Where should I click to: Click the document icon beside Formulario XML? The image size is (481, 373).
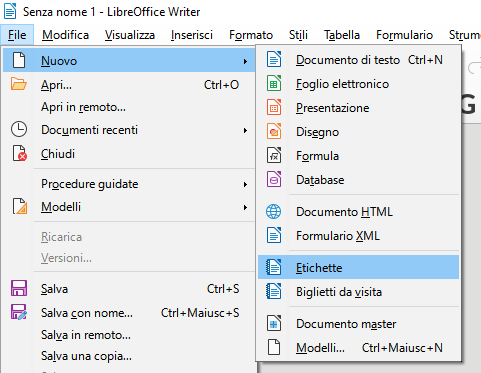pos(274,236)
